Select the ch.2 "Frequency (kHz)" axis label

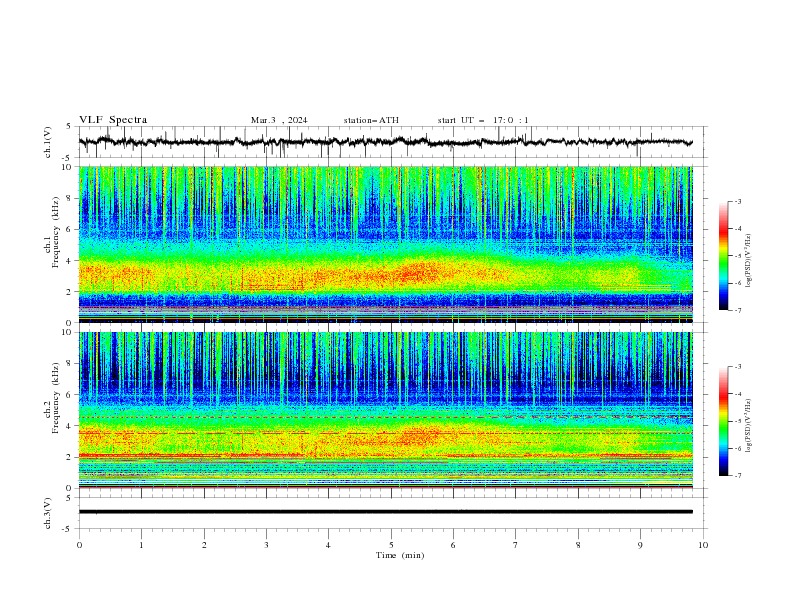click(55, 398)
